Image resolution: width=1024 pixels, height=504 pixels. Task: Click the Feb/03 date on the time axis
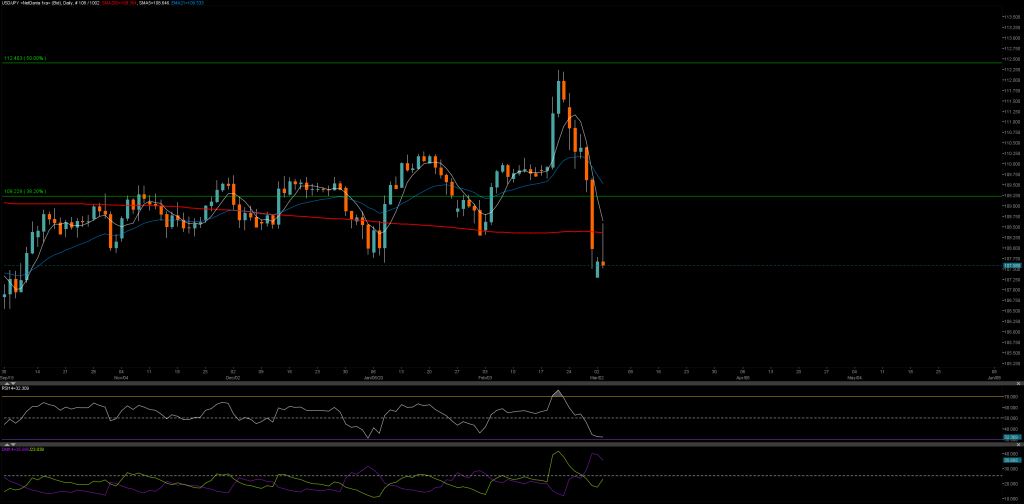(x=484, y=378)
